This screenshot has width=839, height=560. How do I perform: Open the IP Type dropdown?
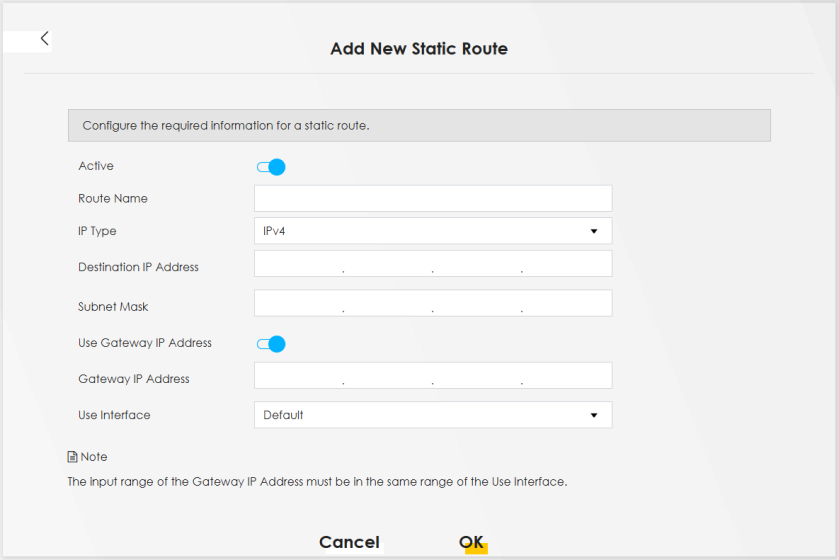(432, 231)
